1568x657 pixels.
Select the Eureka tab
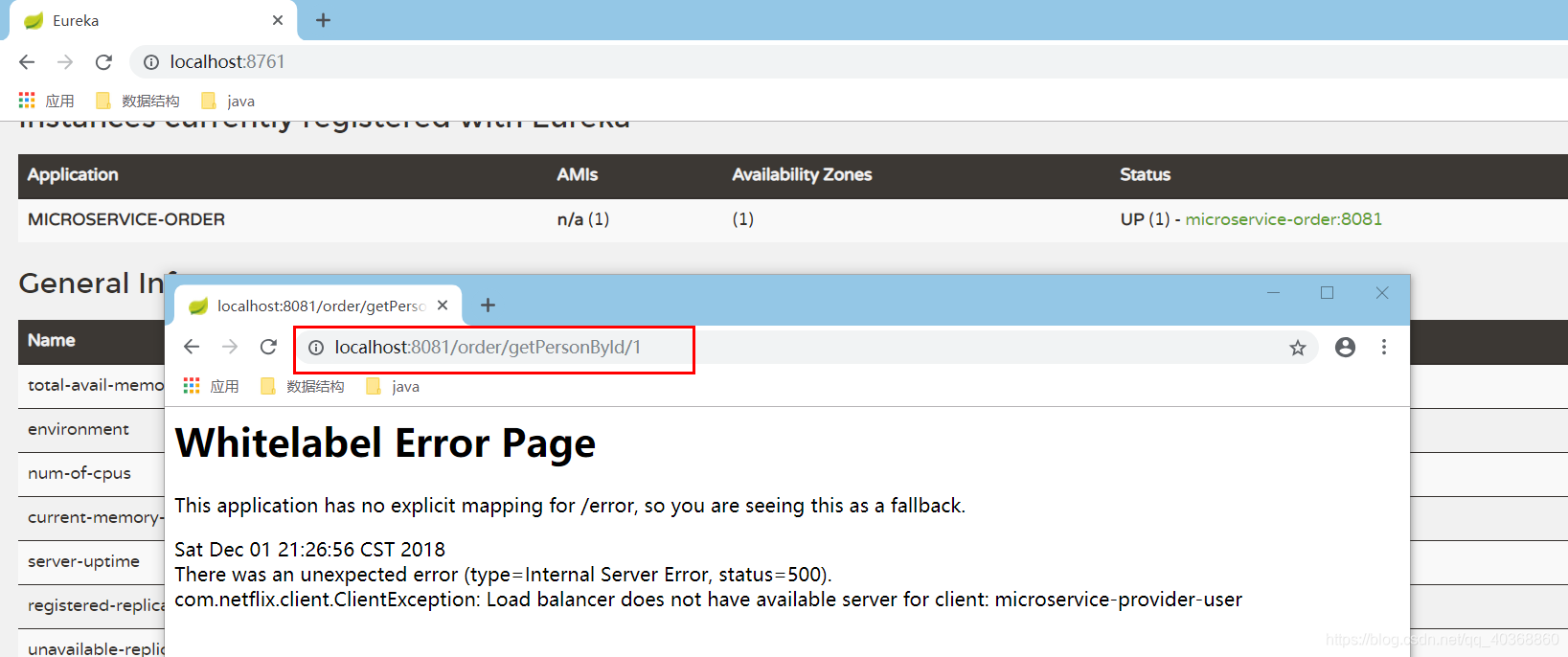(153, 20)
